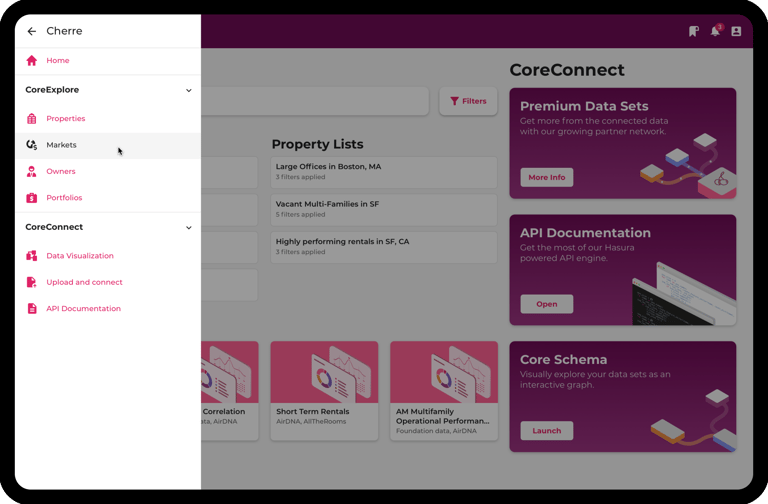Launch the Core Schema graph
Viewport: 768px width, 504px height.
coord(546,431)
